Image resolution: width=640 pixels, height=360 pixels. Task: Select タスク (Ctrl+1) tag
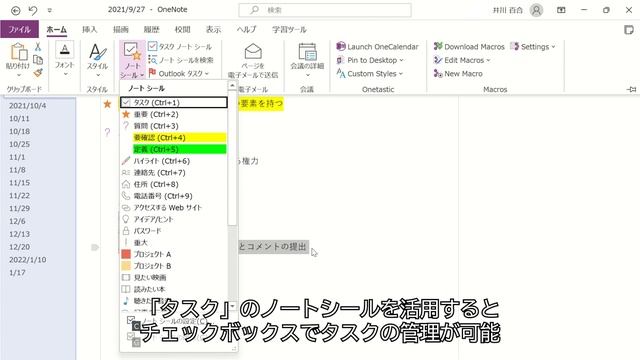tap(174, 102)
